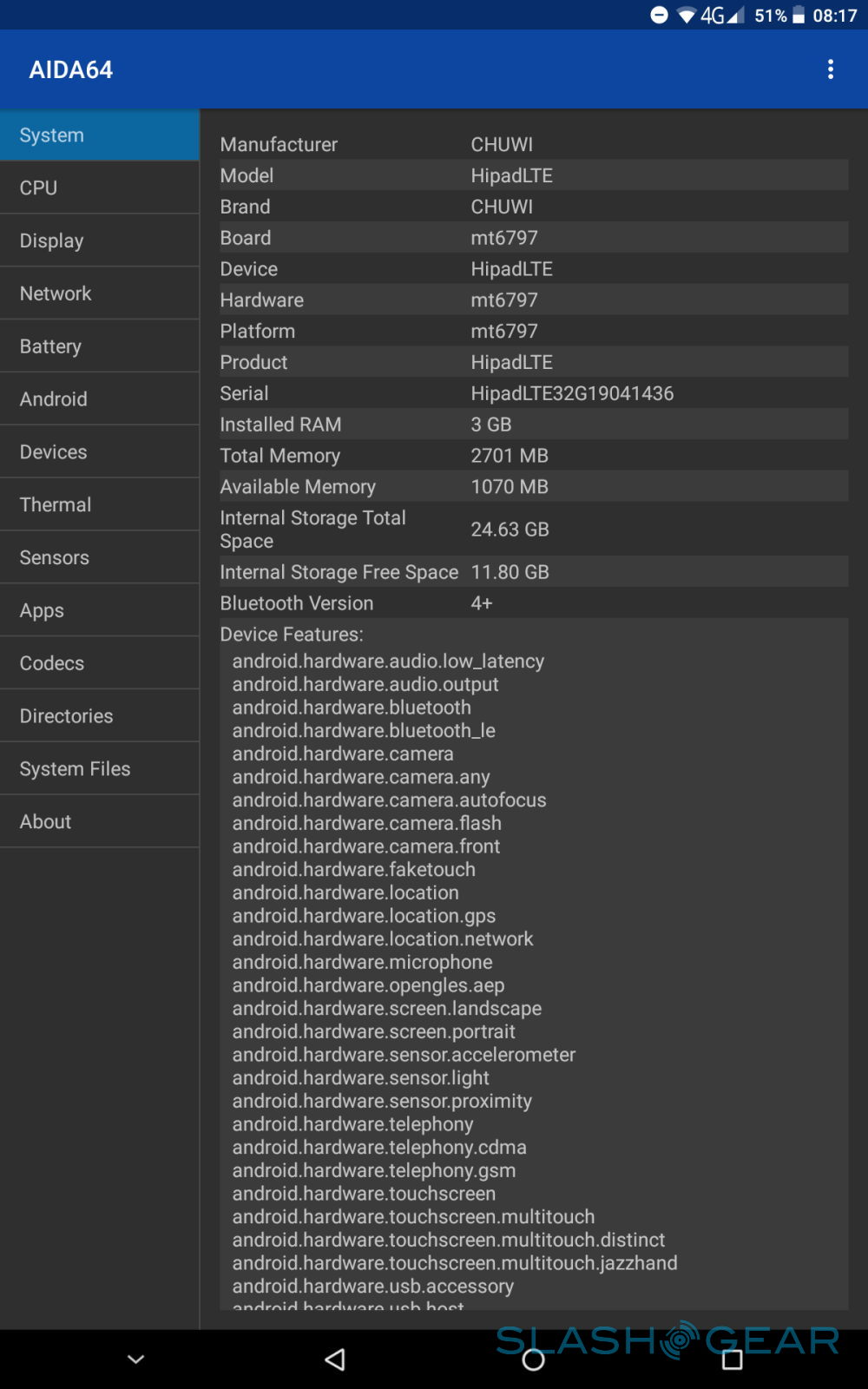This screenshot has width=868, height=1389.
Task: Show the Codecs section
Action: coord(100,663)
